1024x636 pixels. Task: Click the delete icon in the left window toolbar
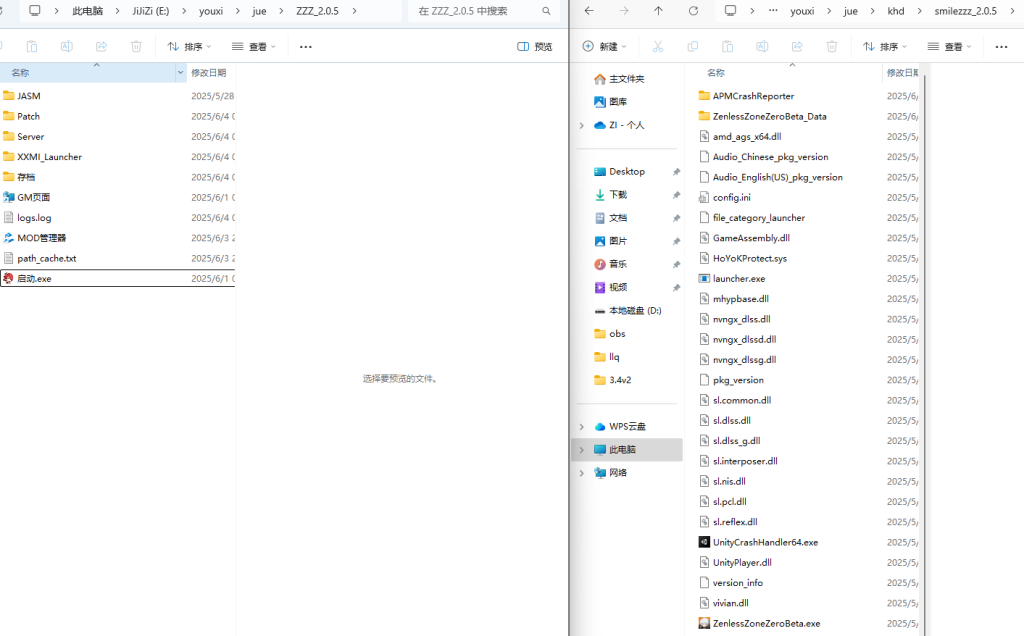[136, 47]
